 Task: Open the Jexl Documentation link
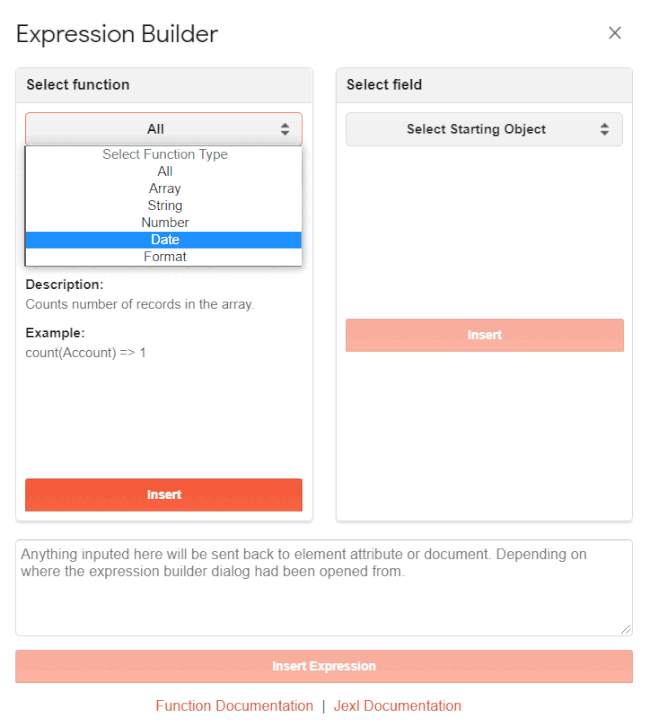(x=397, y=706)
